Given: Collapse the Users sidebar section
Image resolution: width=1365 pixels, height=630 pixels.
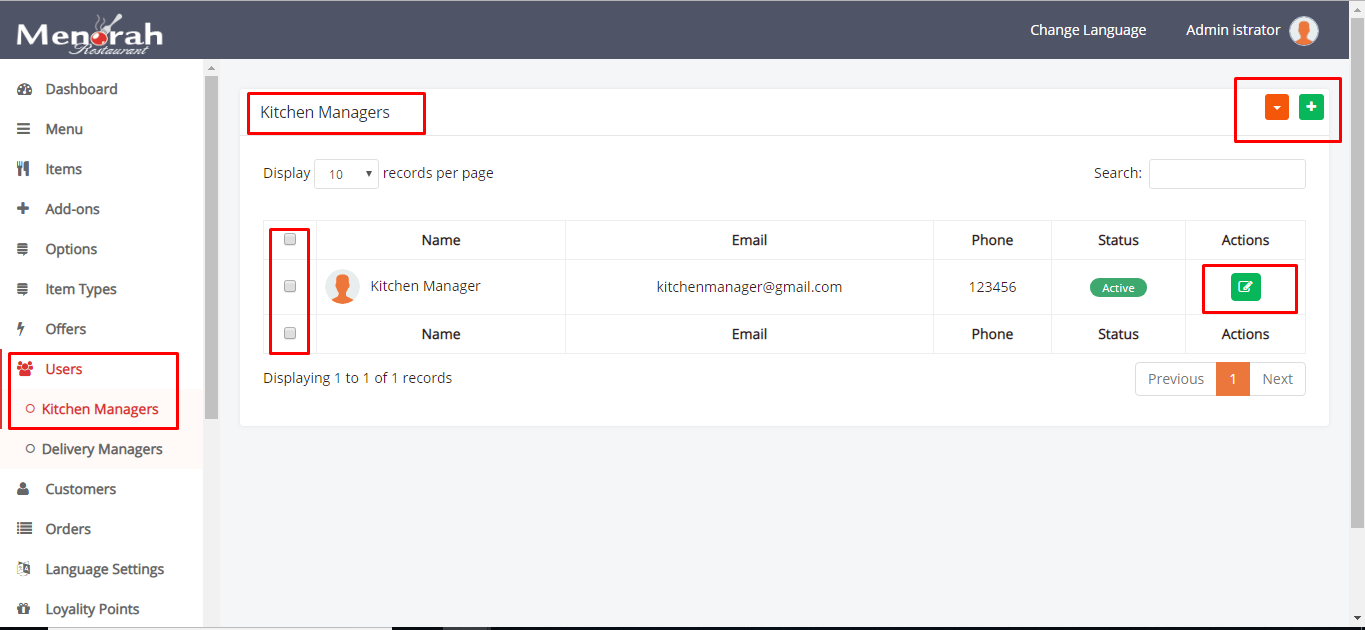Looking at the screenshot, I should point(64,369).
